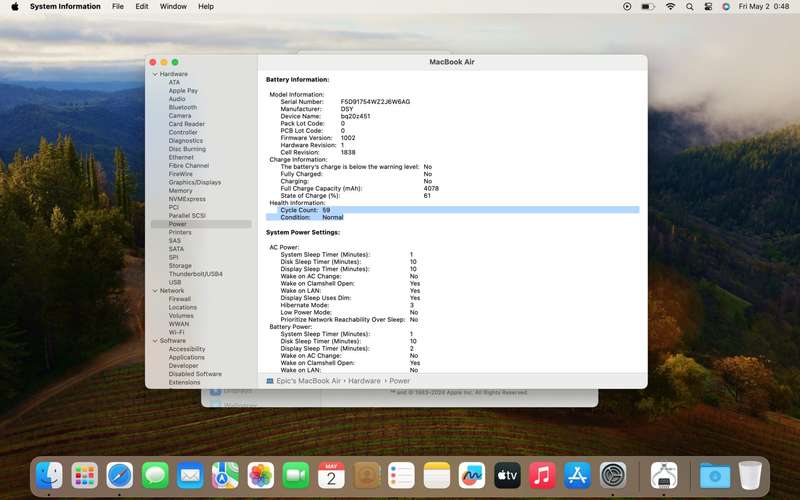Open Messages app in the Dock

point(155,476)
